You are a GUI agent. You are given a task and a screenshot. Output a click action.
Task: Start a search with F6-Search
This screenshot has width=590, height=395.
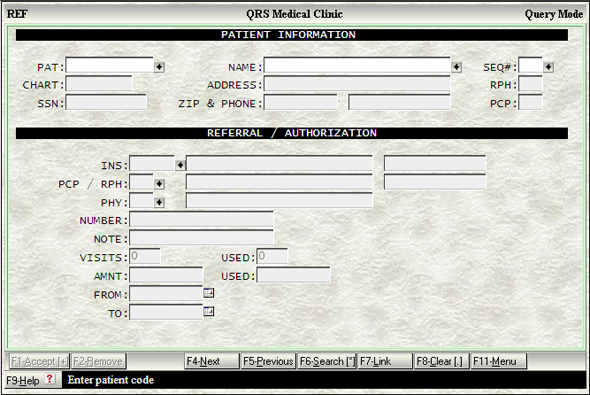[327, 361]
